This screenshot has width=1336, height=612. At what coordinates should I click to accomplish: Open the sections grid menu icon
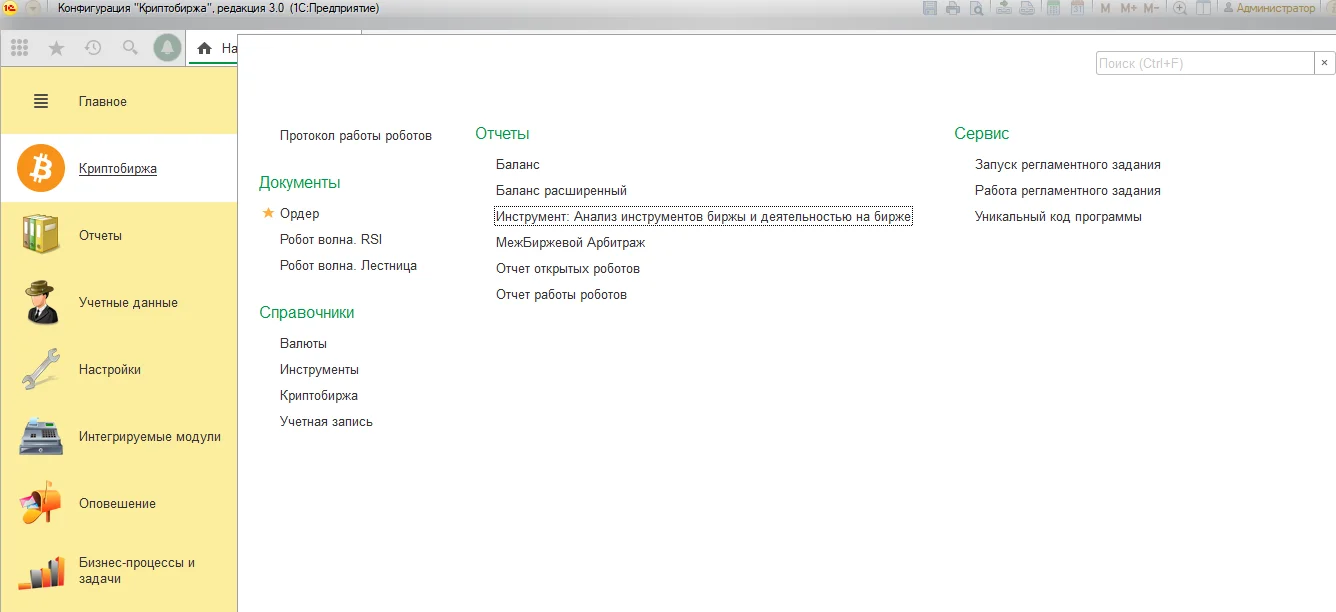click(20, 47)
